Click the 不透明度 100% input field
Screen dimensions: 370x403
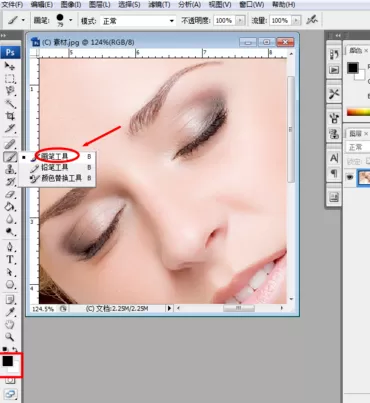[224, 21]
